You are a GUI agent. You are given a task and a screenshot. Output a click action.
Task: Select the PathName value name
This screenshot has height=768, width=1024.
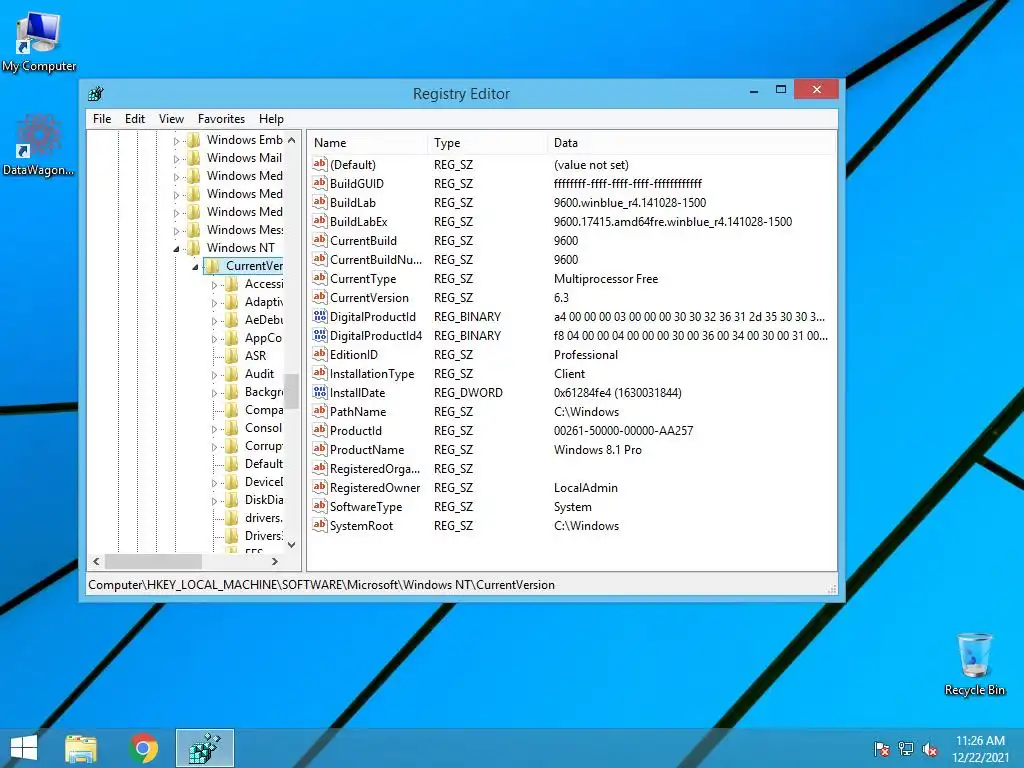coord(358,411)
